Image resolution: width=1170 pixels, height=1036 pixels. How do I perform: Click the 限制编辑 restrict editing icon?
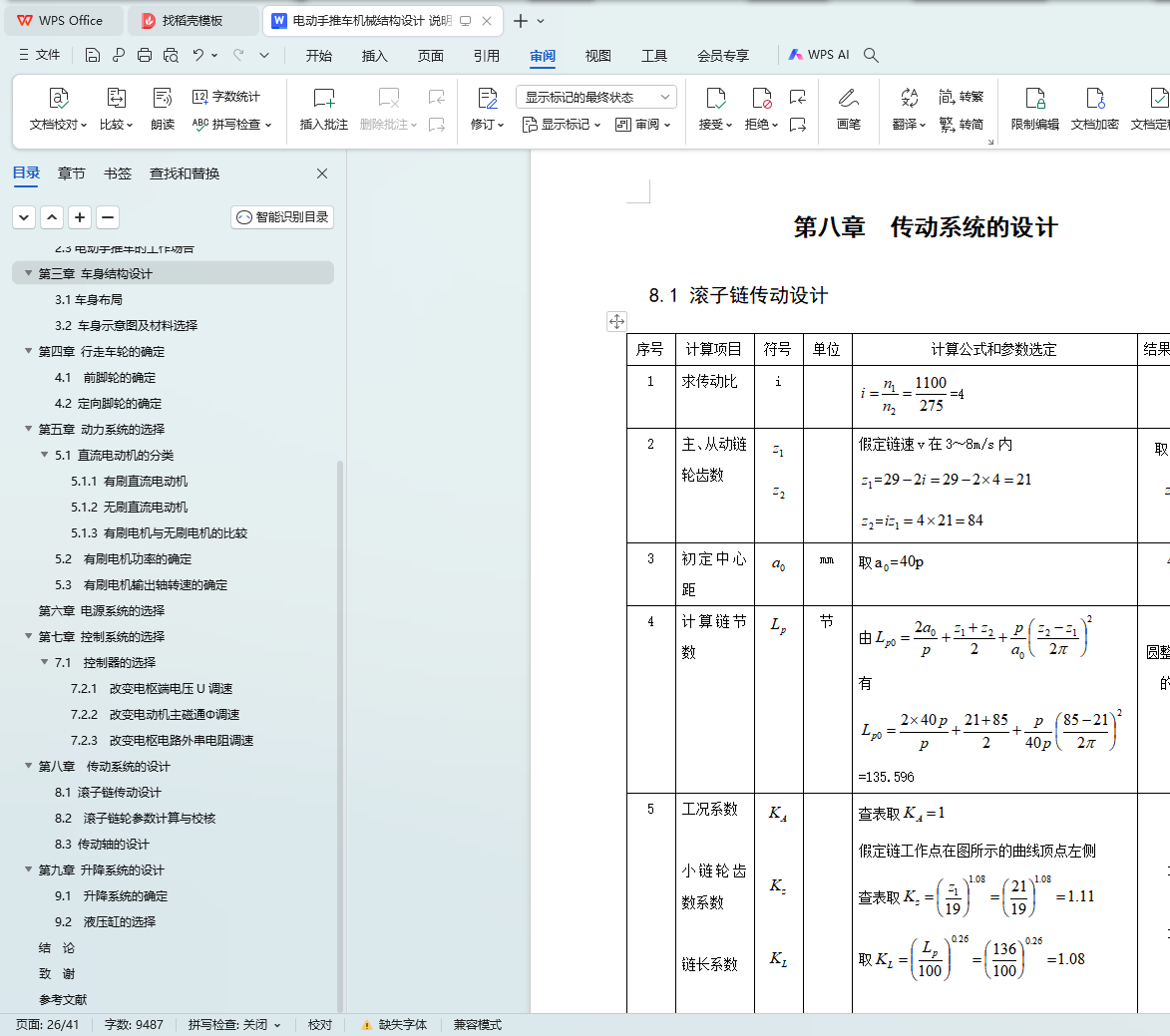[1035, 99]
